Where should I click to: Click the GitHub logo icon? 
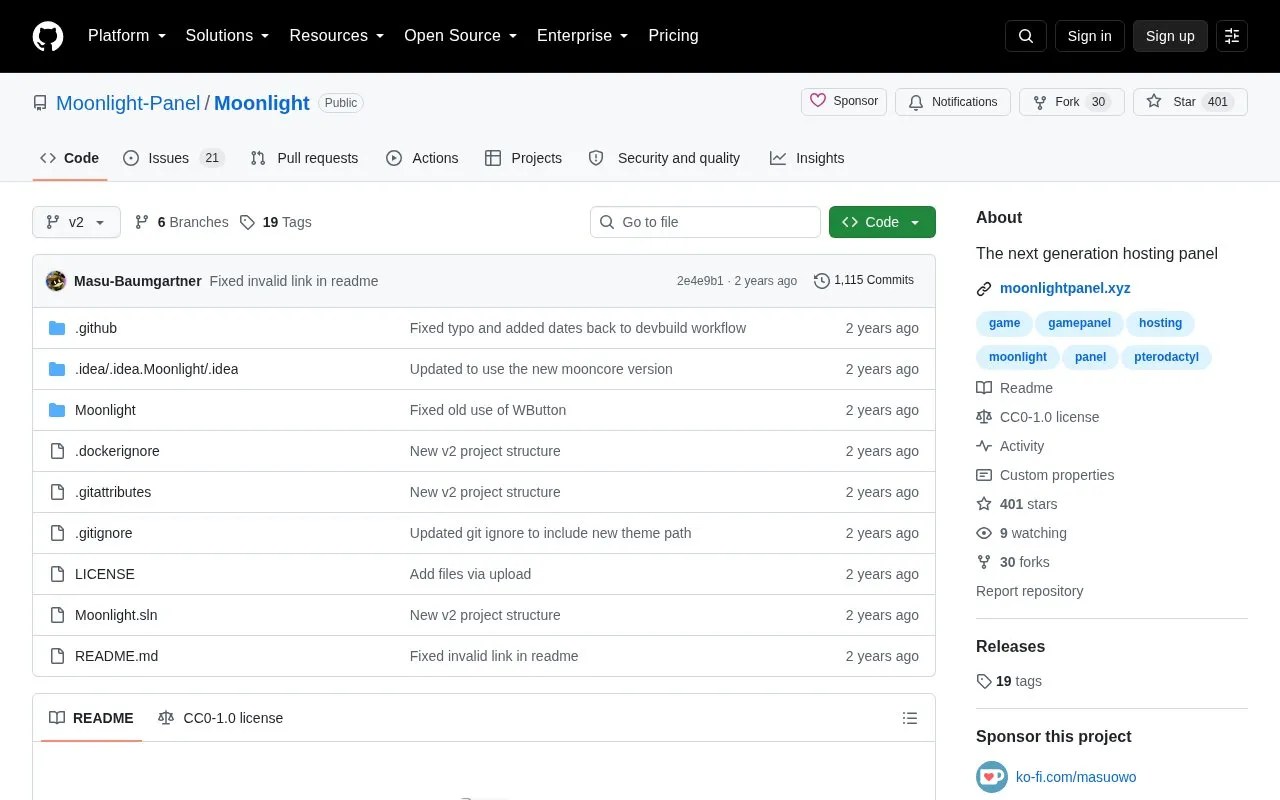(48, 36)
